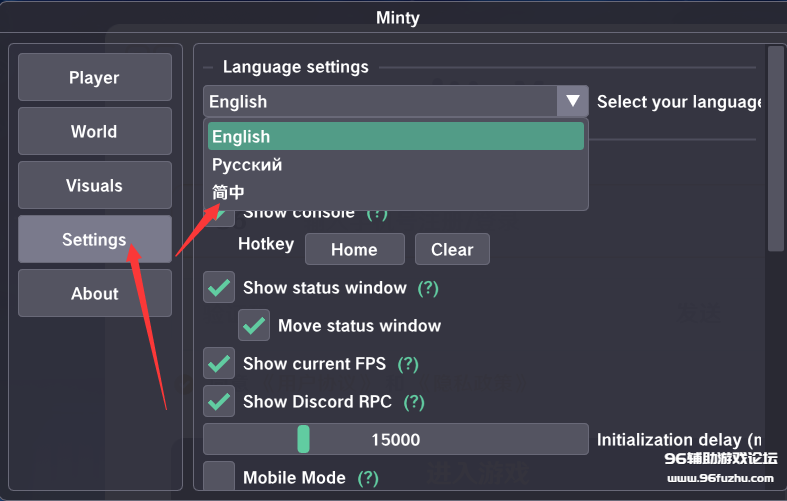Click the vertical scrollbar in settings panel
The height and width of the screenshot is (501, 787).
tap(775, 150)
